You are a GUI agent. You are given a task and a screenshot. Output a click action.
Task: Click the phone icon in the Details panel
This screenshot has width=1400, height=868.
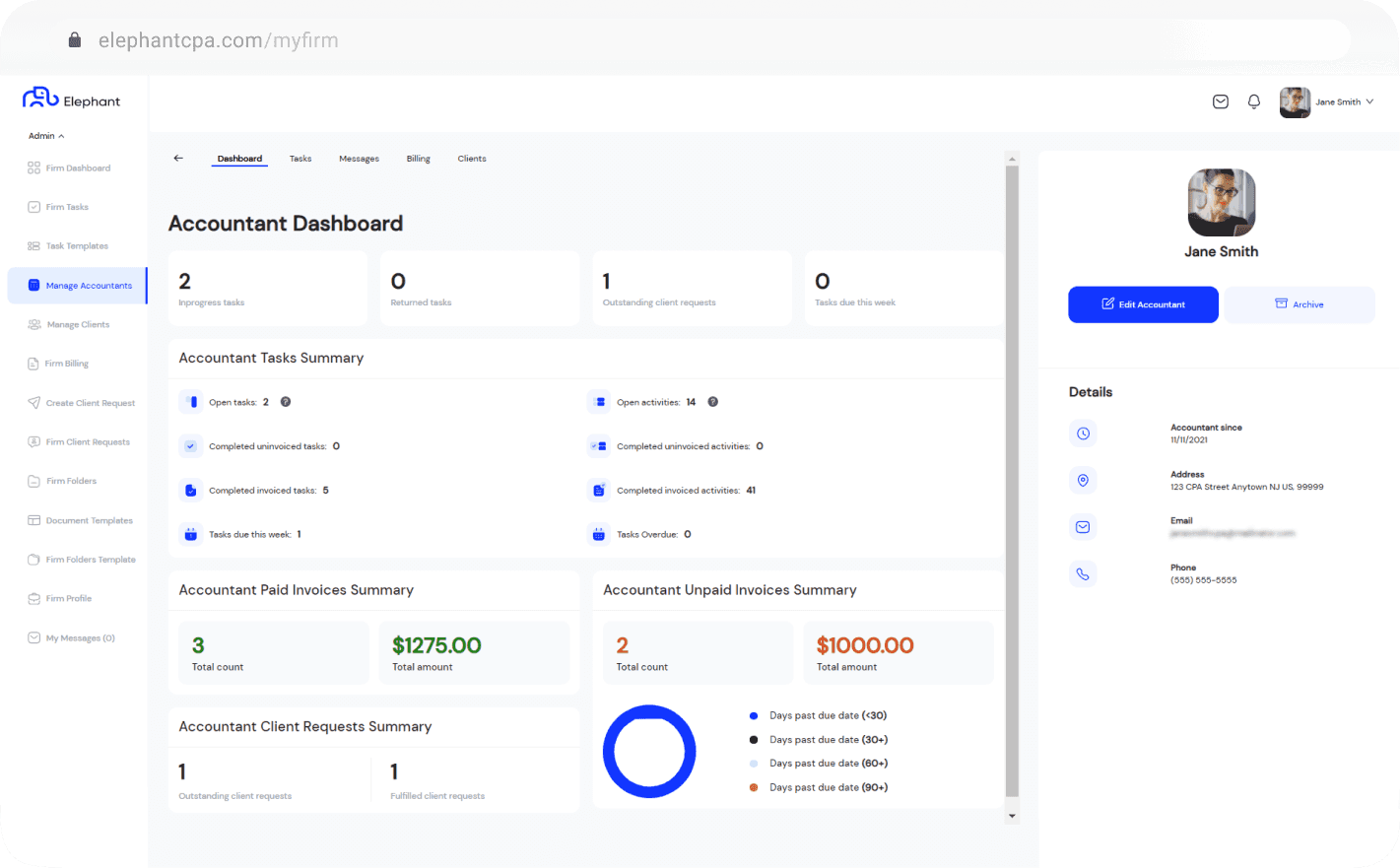click(x=1083, y=573)
